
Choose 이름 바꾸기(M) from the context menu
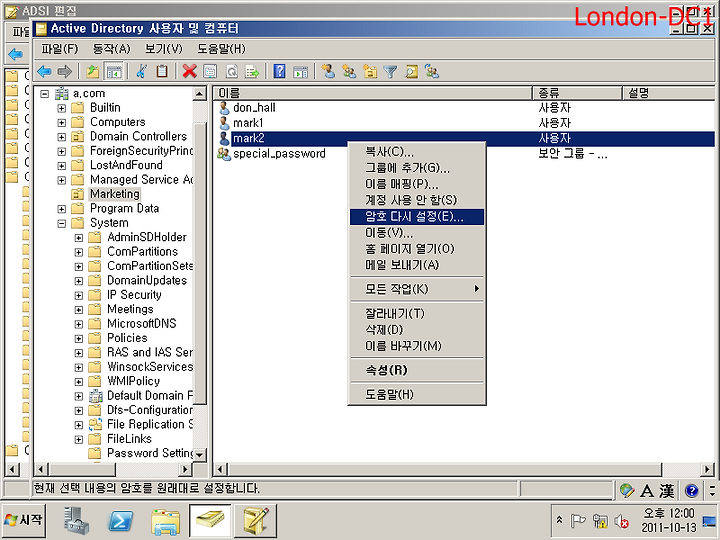(x=416, y=346)
